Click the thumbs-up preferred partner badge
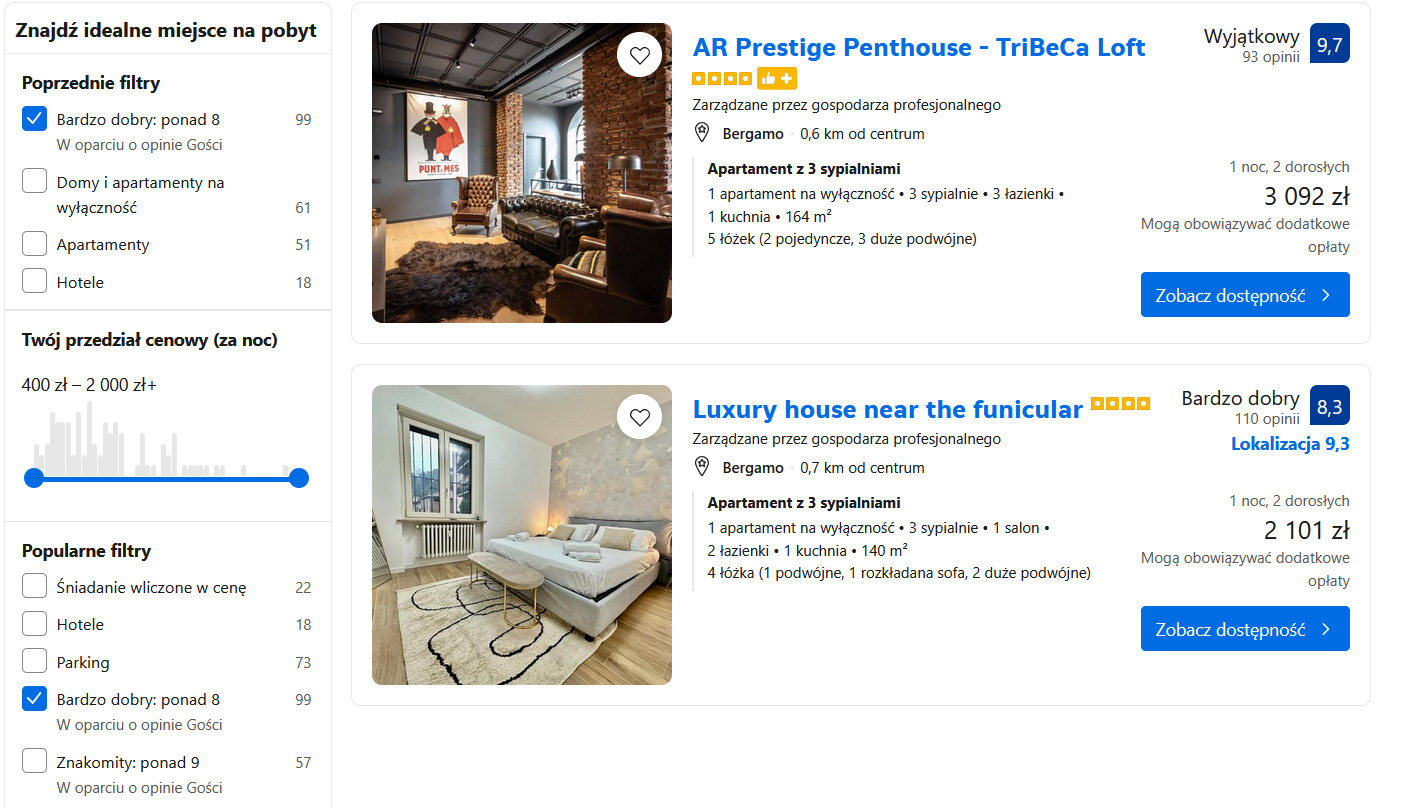Image resolution: width=1411 pixels, height=808 pixels. [777, 78]
